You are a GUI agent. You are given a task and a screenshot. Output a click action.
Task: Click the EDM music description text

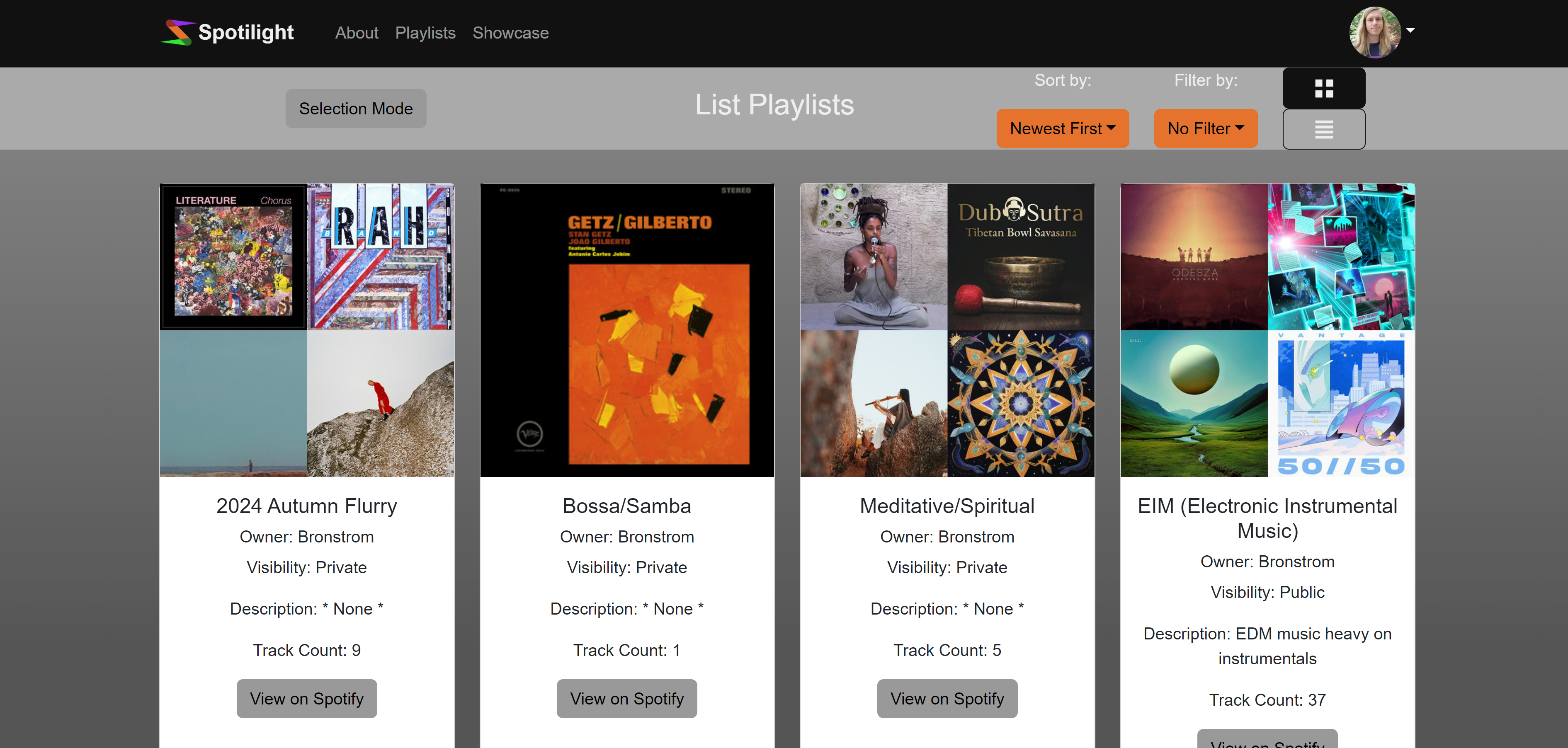pos(1267,646)
